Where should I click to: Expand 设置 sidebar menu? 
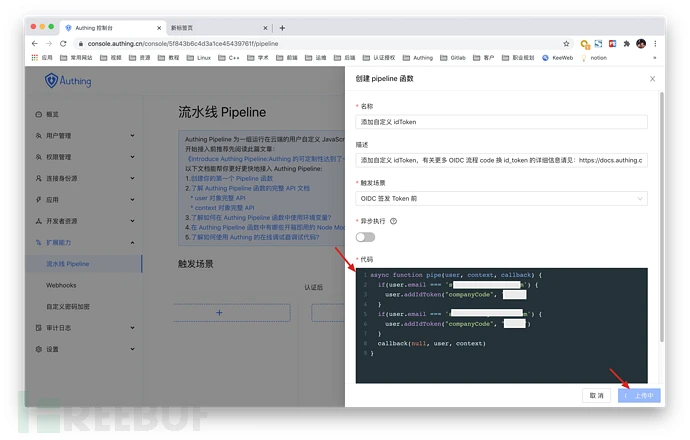coord(85,349)
